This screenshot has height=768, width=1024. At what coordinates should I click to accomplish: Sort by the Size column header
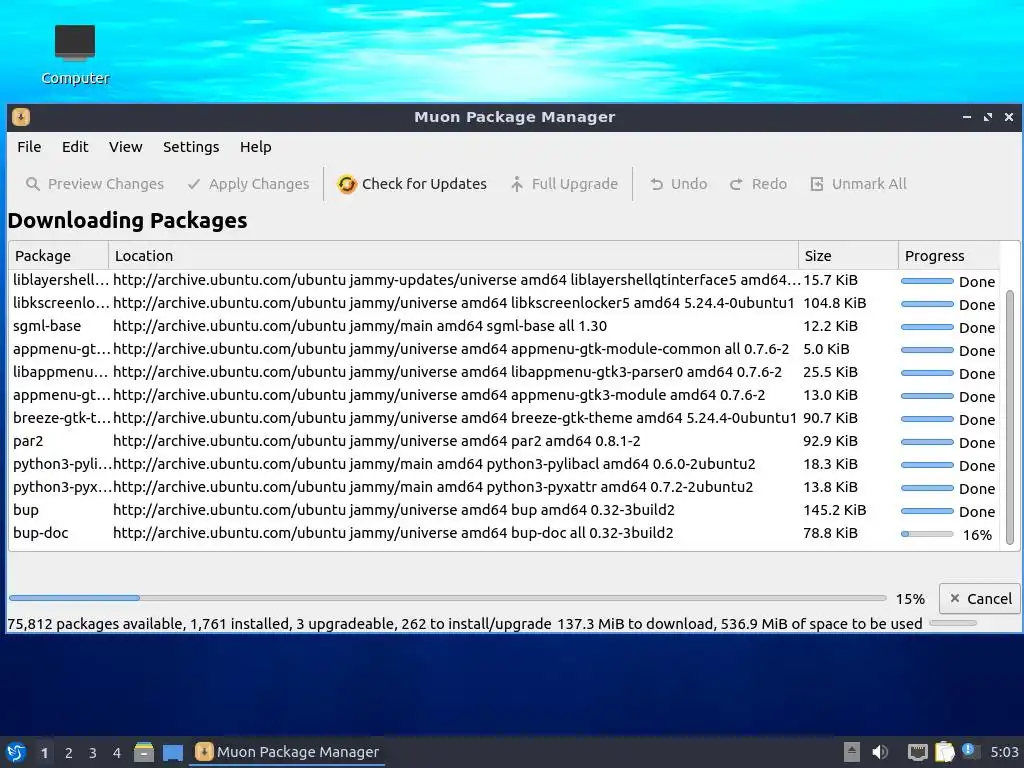coord(848,255)
